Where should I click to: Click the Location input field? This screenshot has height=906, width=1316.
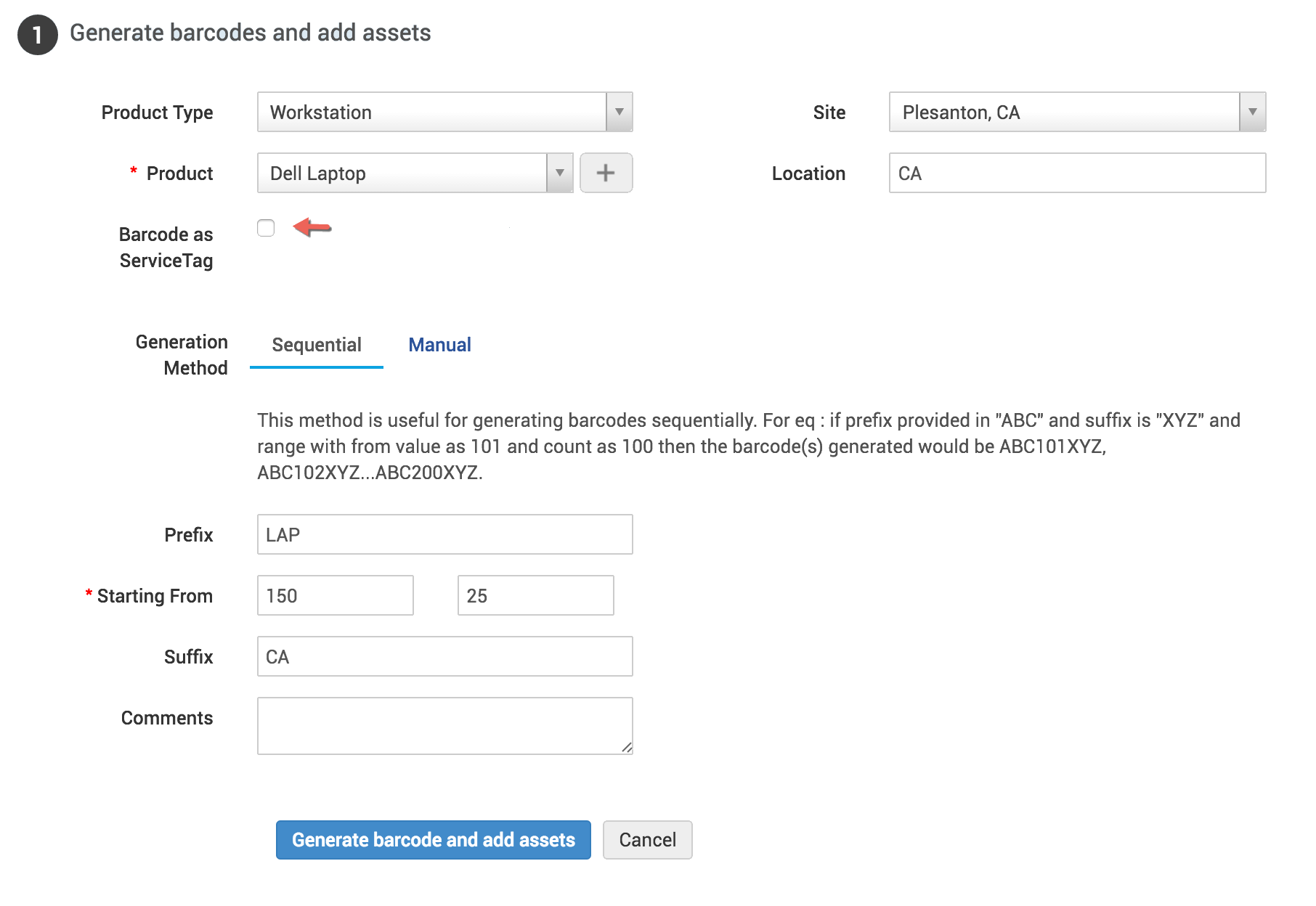(1076, 173)
